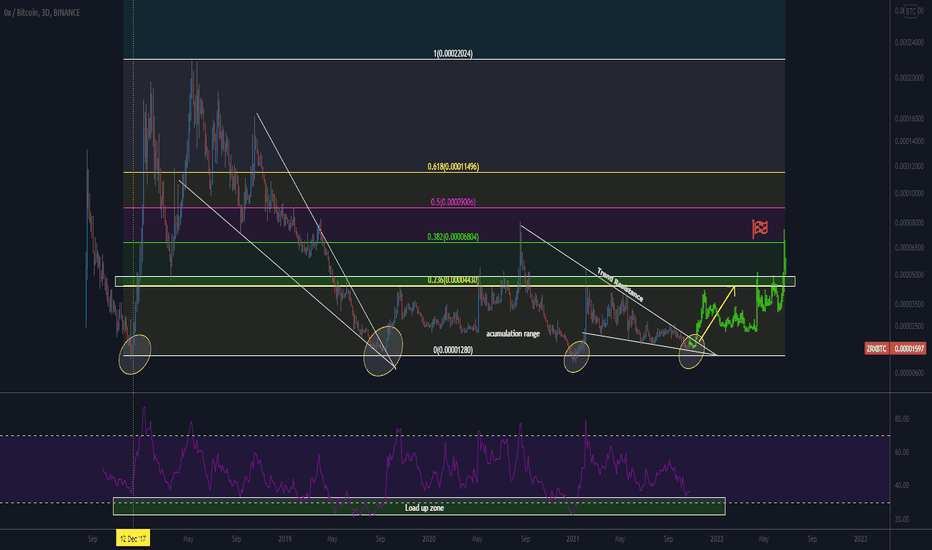Viewport: 932px width, 550px height.
Task: Select the 0.236(0.00004430) Fibonacci level label
Action: (x=453, y=280)
